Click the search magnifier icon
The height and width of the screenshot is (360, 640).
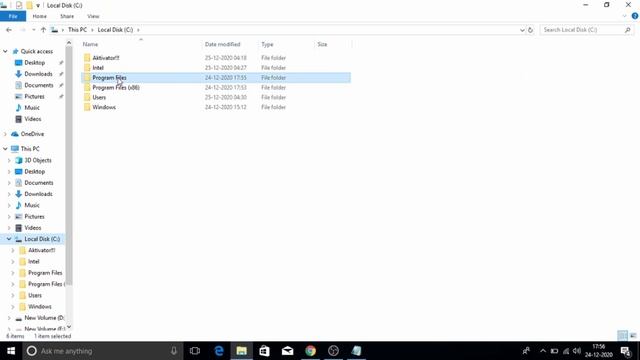click(x=628, y=30)
